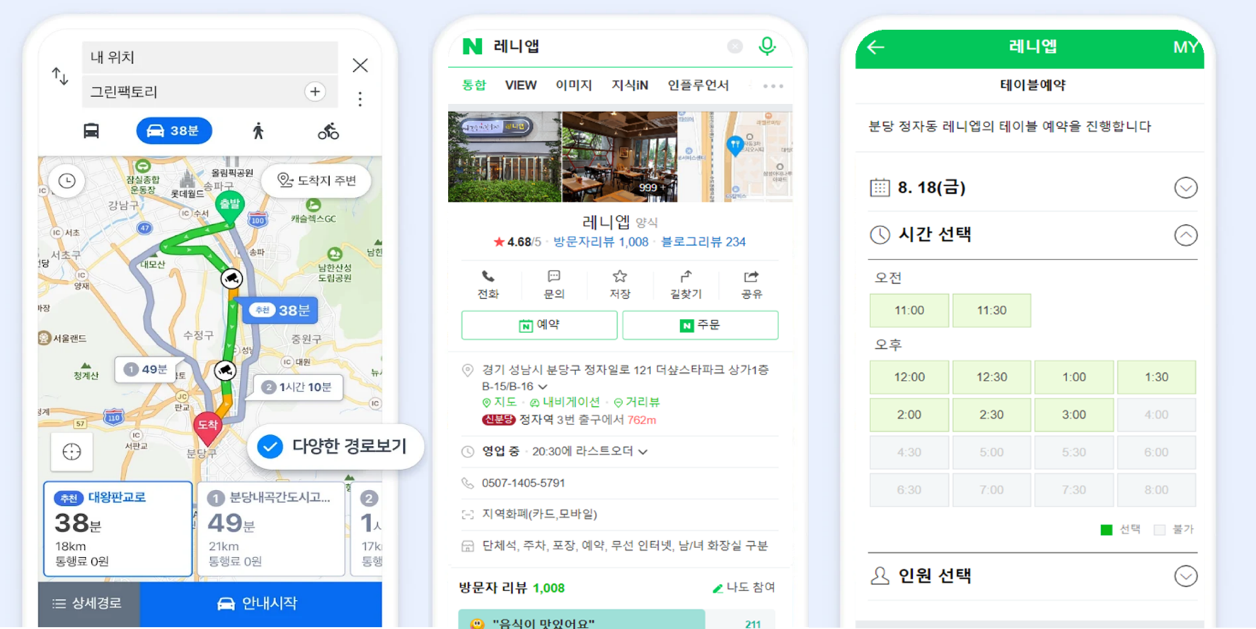
Task: Choose the walking route icon
Action: [258, 131]
